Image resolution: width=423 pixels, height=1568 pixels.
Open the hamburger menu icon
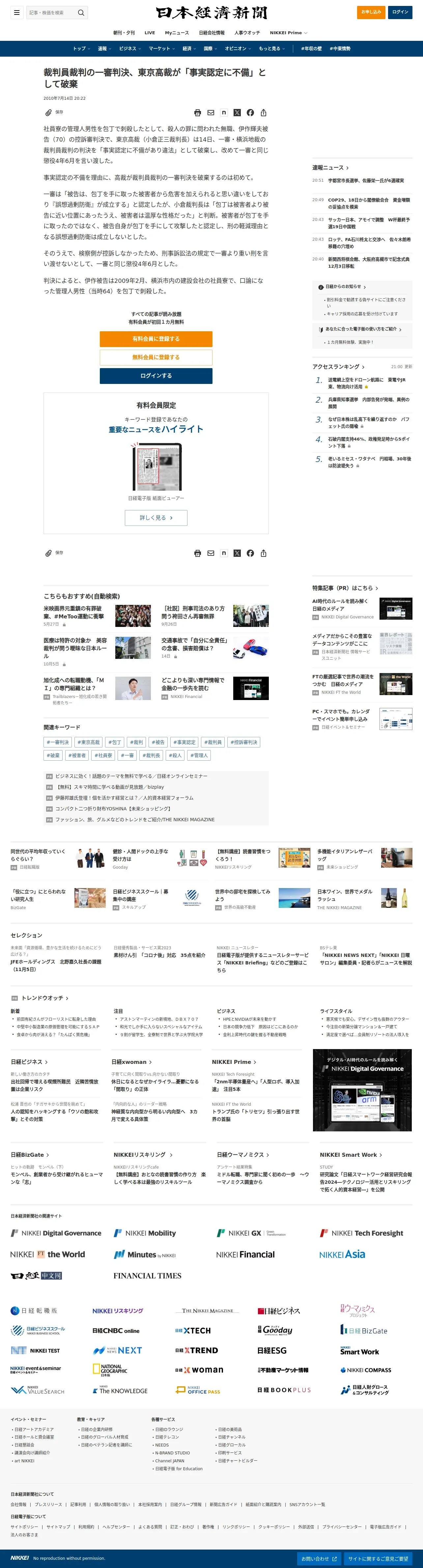pyautogui.click(x=16, y=12)
